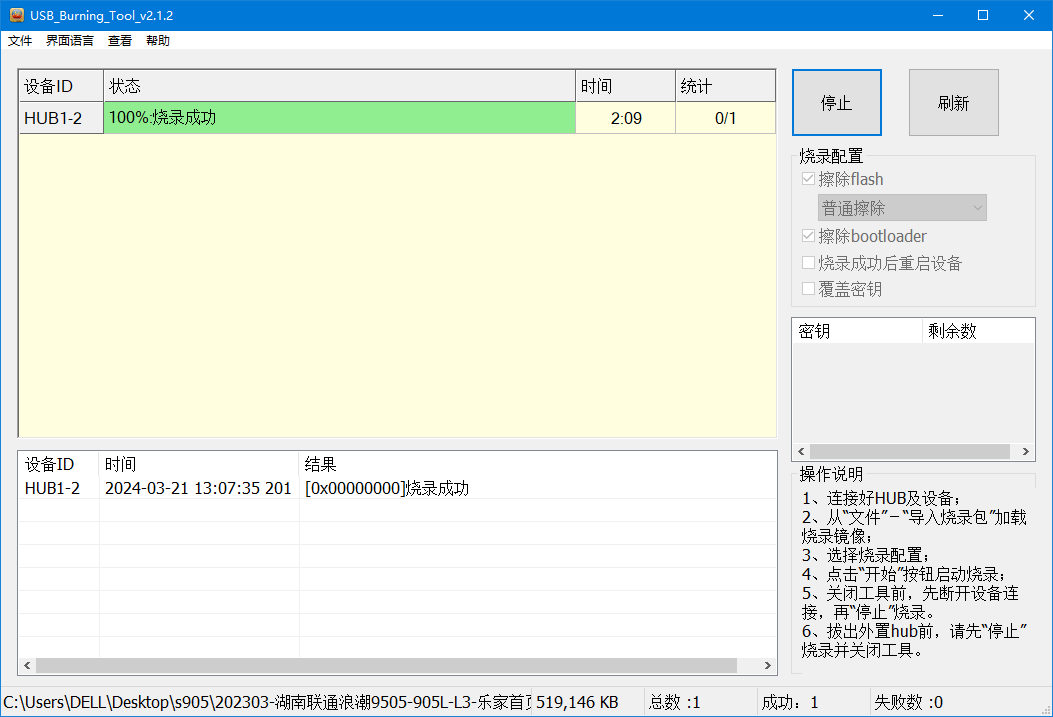Open the 界面语言 menu
Viewport: 1053px width, 717px height.
(70, 41)
